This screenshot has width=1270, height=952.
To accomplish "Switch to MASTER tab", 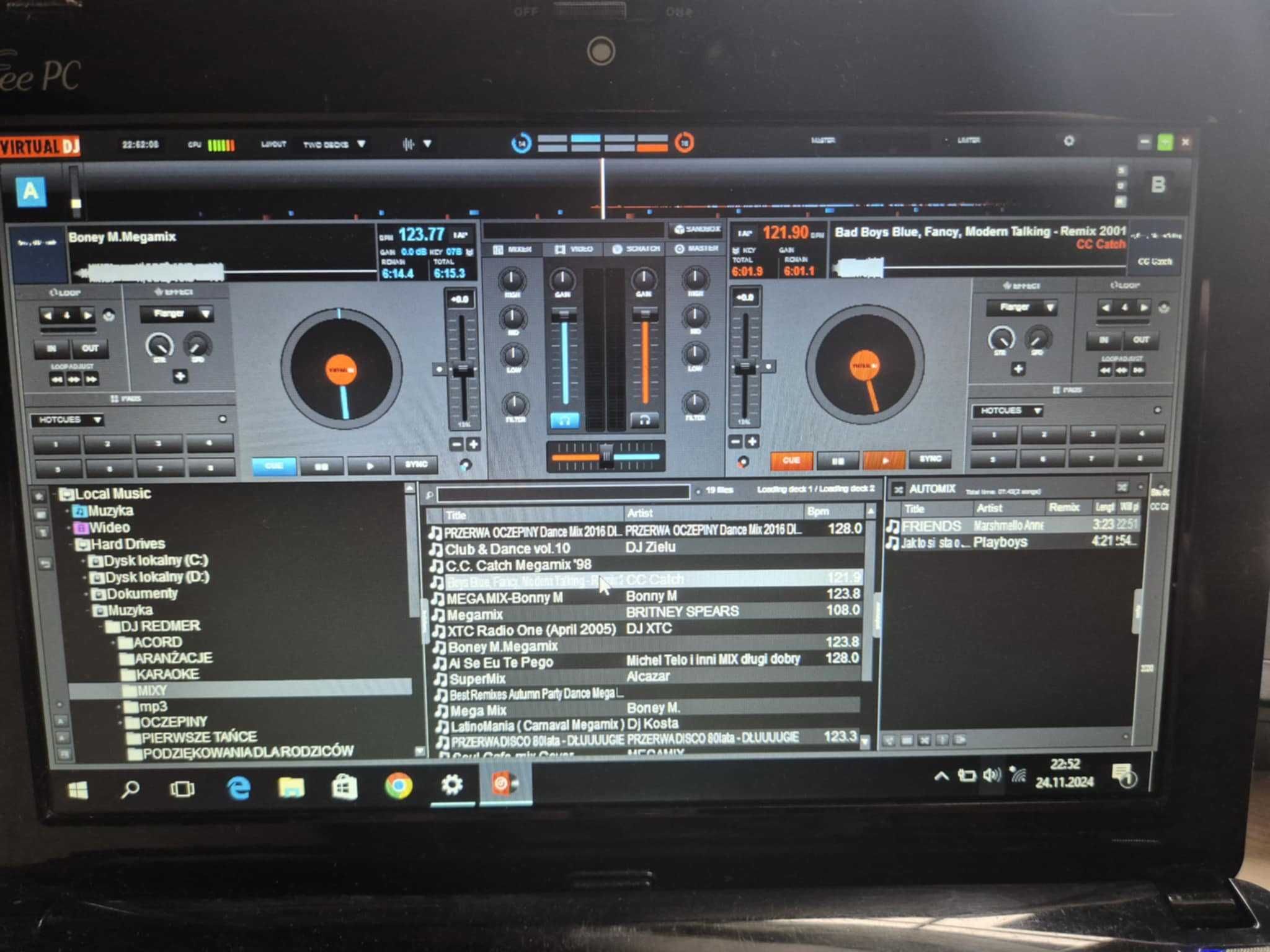I will point(696,248).
